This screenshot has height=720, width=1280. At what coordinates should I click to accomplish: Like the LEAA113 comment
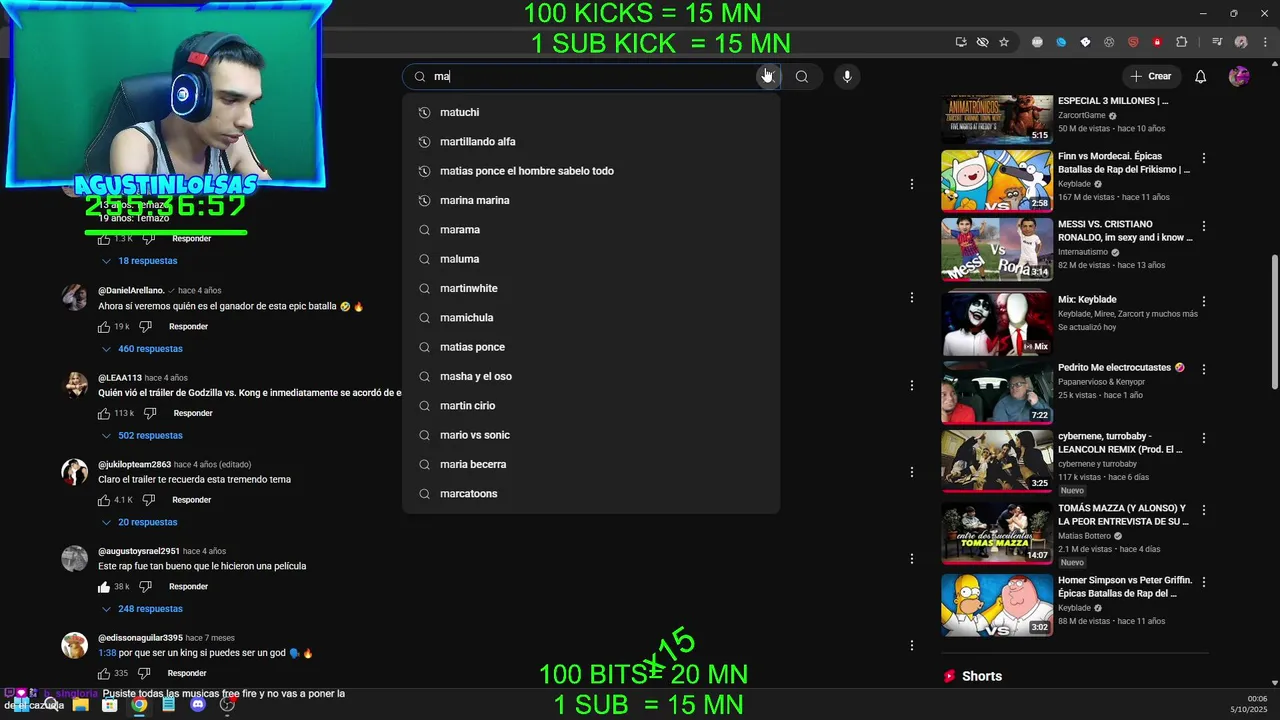(104, 413)
